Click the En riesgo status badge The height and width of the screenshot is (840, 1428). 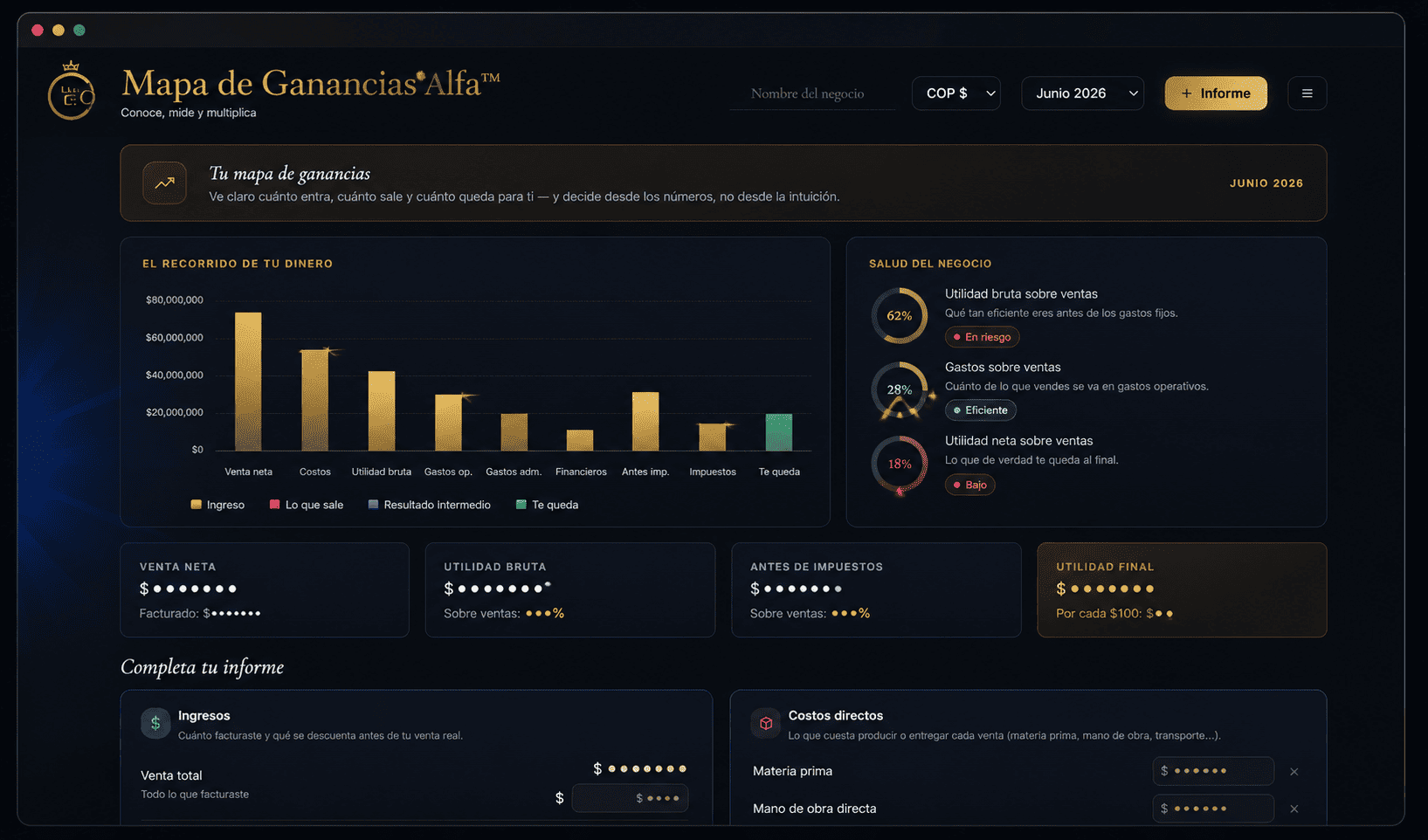click(982, 337)
